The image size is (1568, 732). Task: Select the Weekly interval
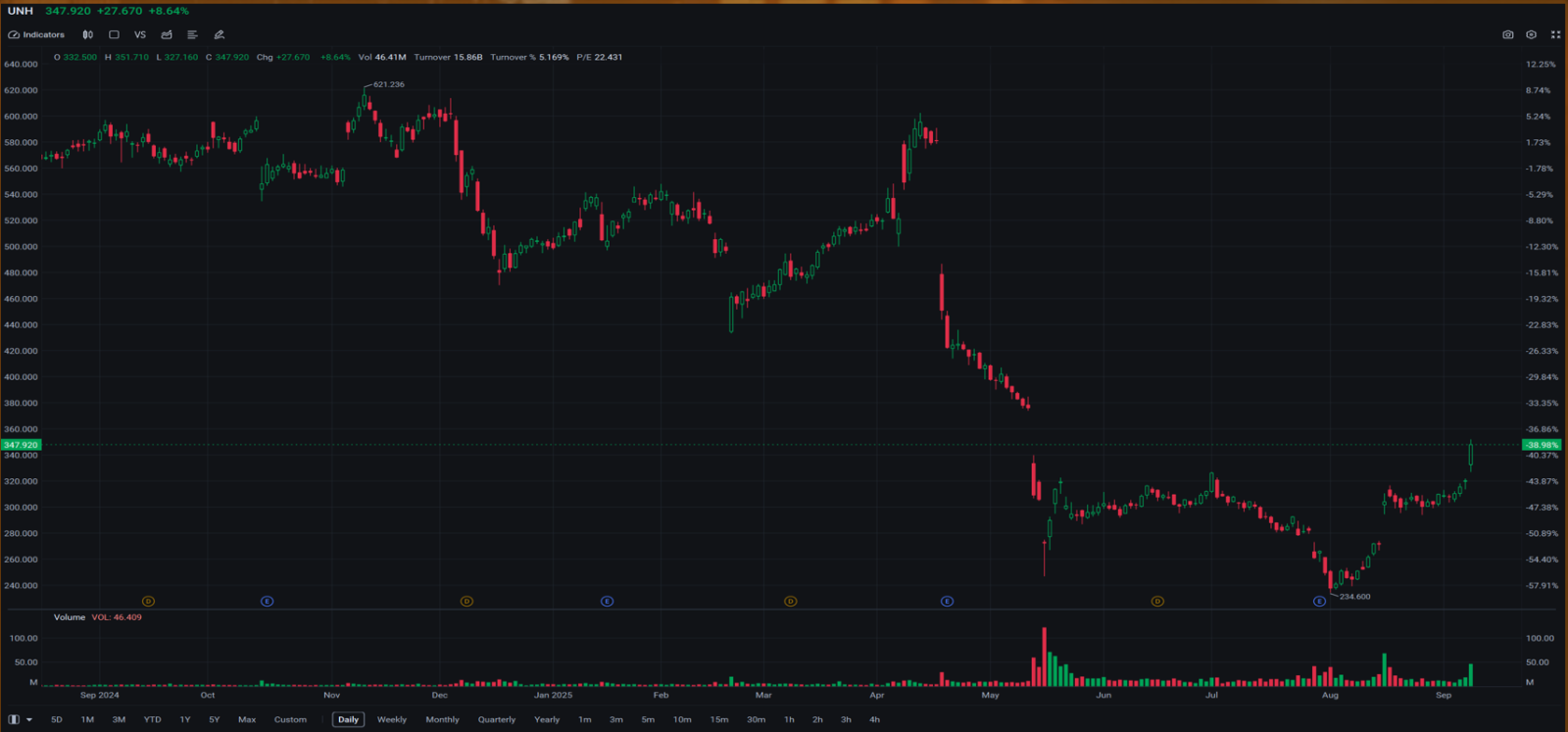click(x=392, y=719)
